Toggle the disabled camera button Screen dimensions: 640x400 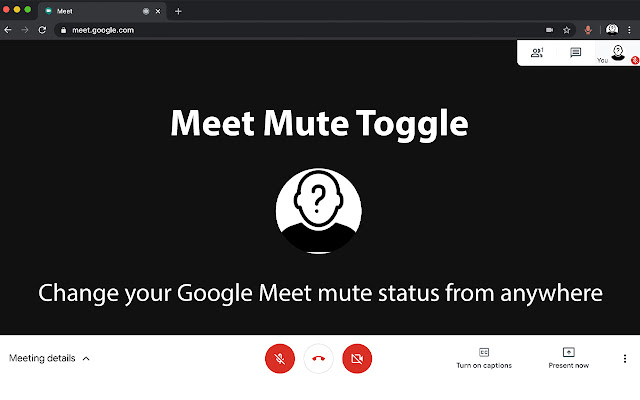click(x=357, y=358)
